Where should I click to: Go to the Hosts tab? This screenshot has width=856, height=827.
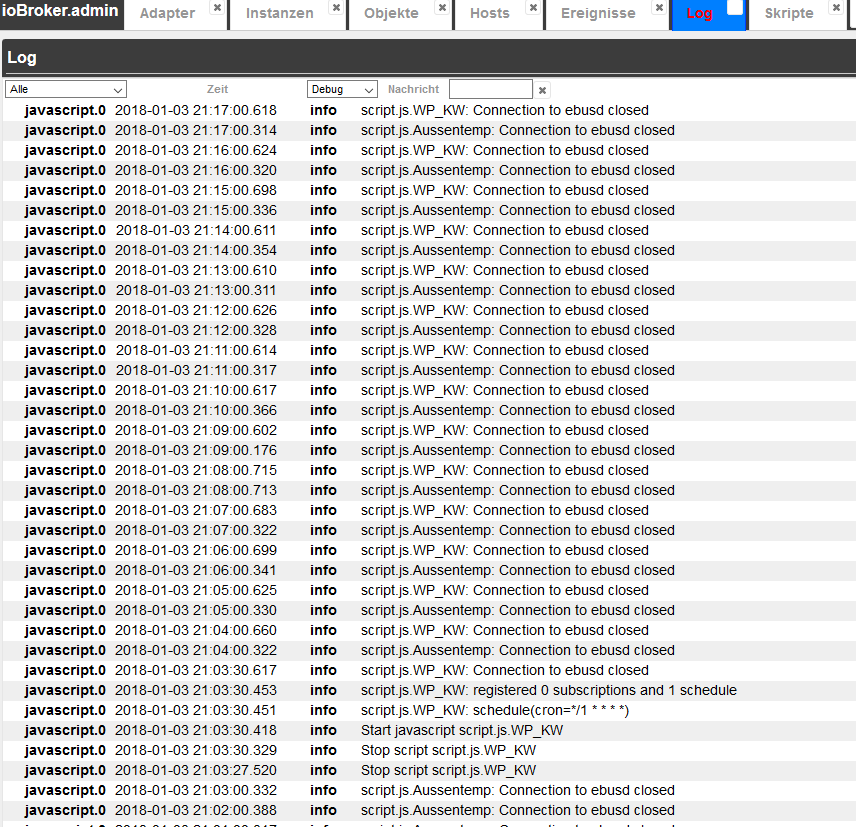(490, 14)
